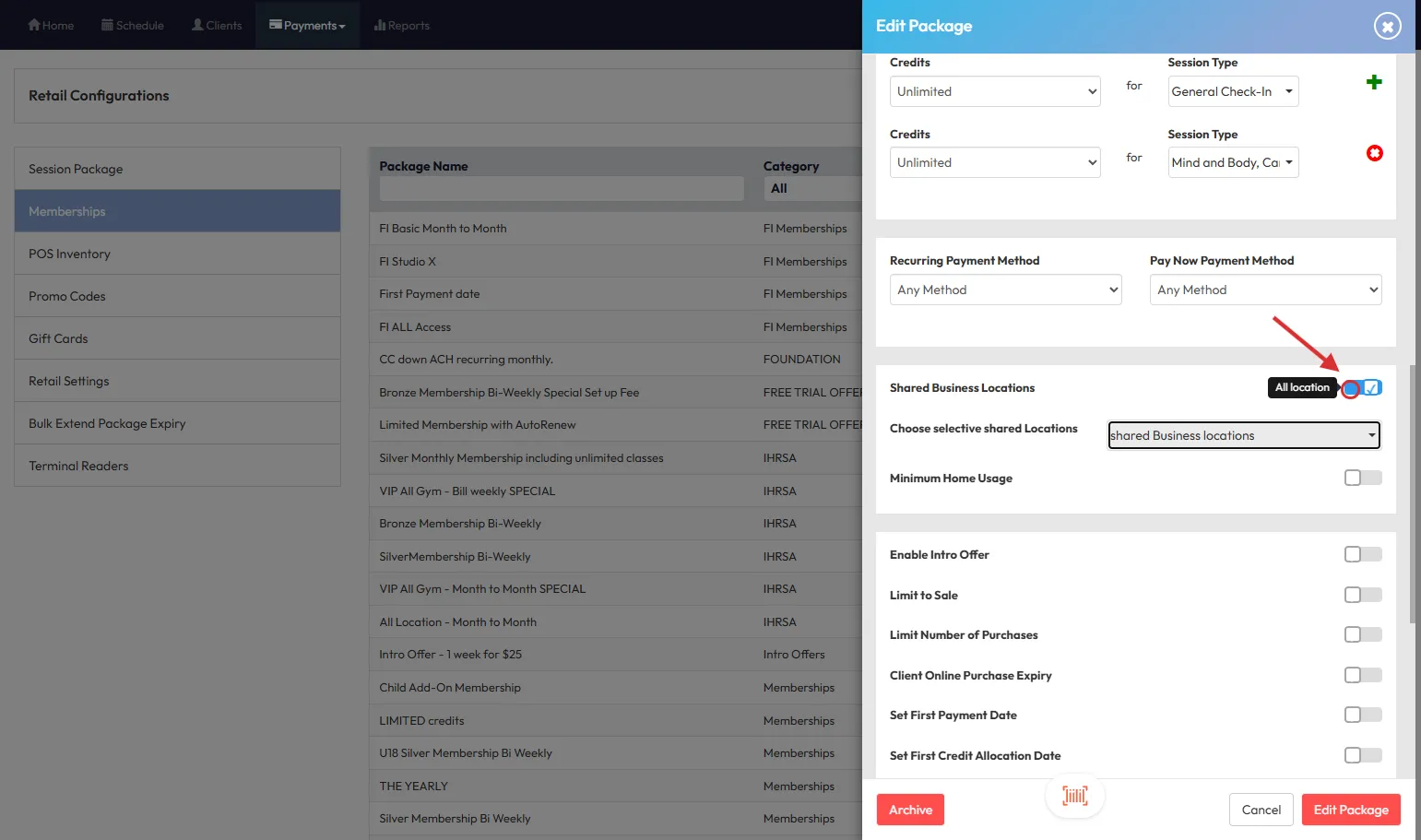
Task: Select Session Package in sidebar
Action: coord(177,169)
